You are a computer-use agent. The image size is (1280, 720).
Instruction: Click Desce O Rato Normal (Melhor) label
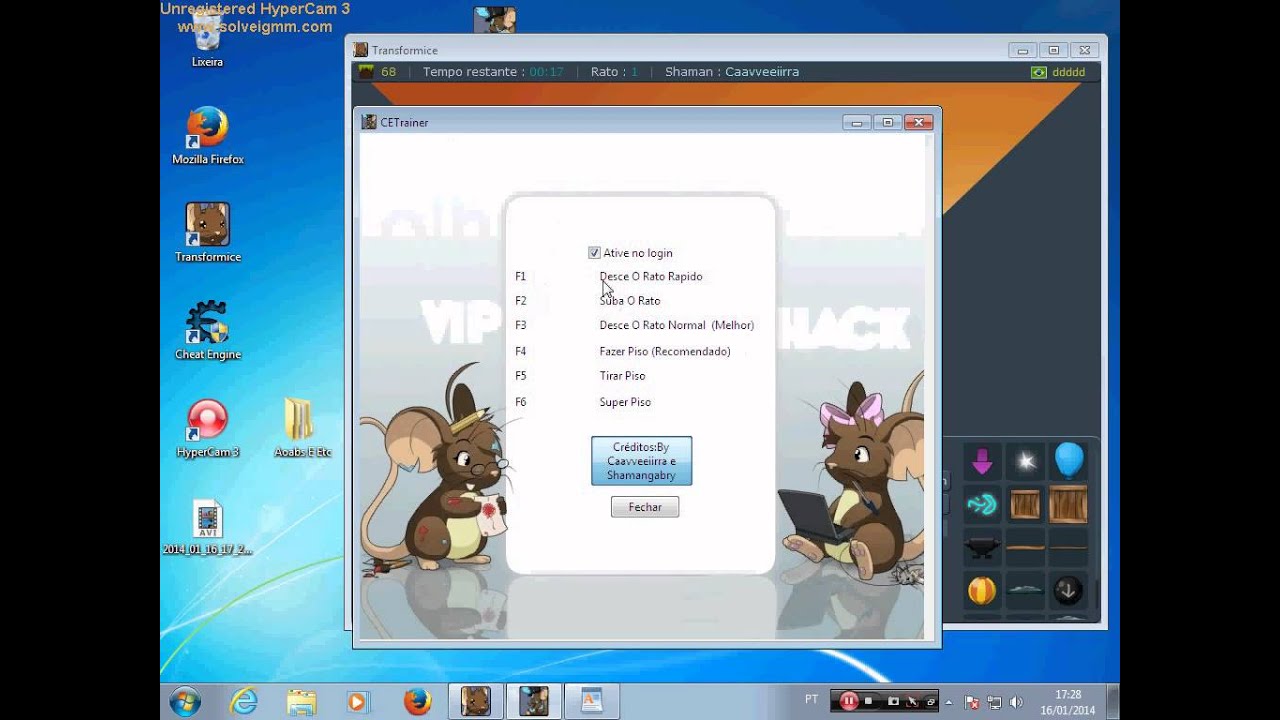coord(677,325)
